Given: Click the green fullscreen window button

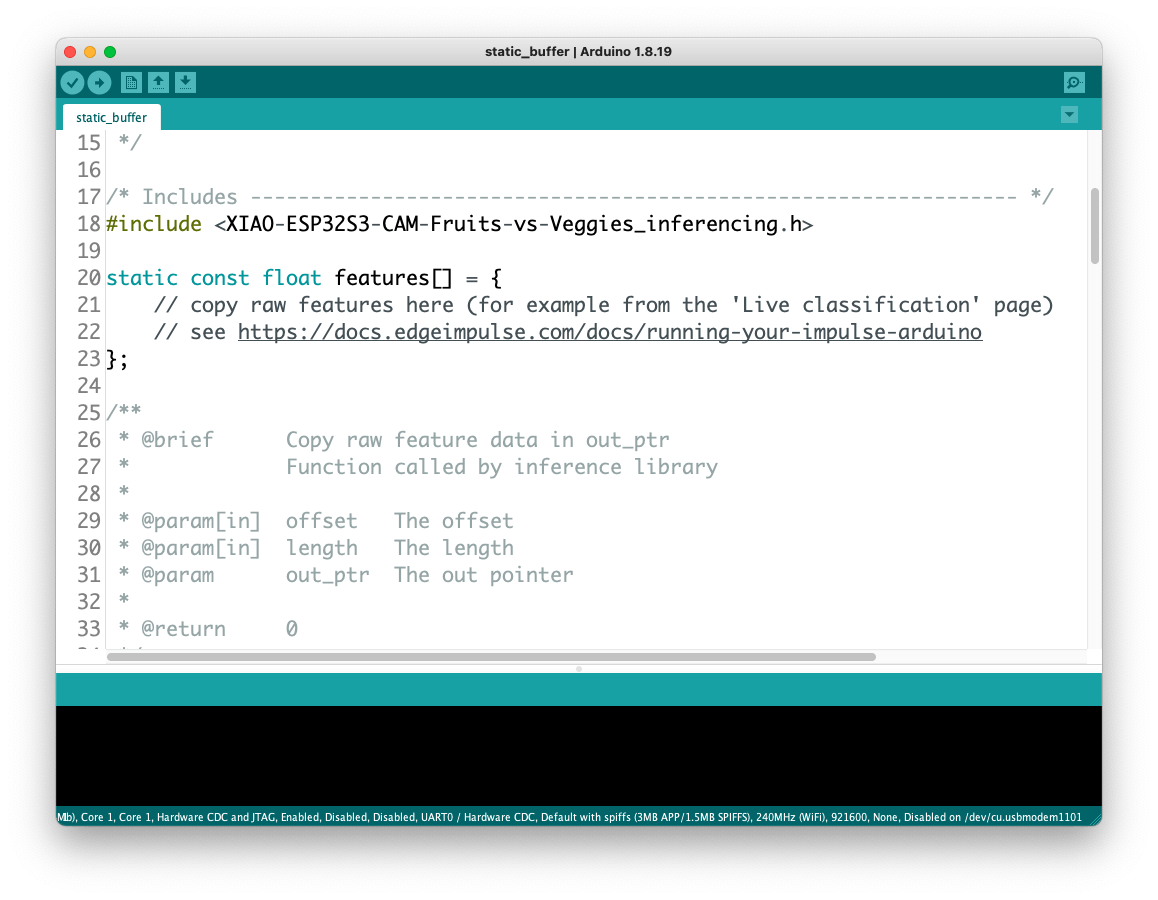Looking at the screenshot, I should (110, 52).
